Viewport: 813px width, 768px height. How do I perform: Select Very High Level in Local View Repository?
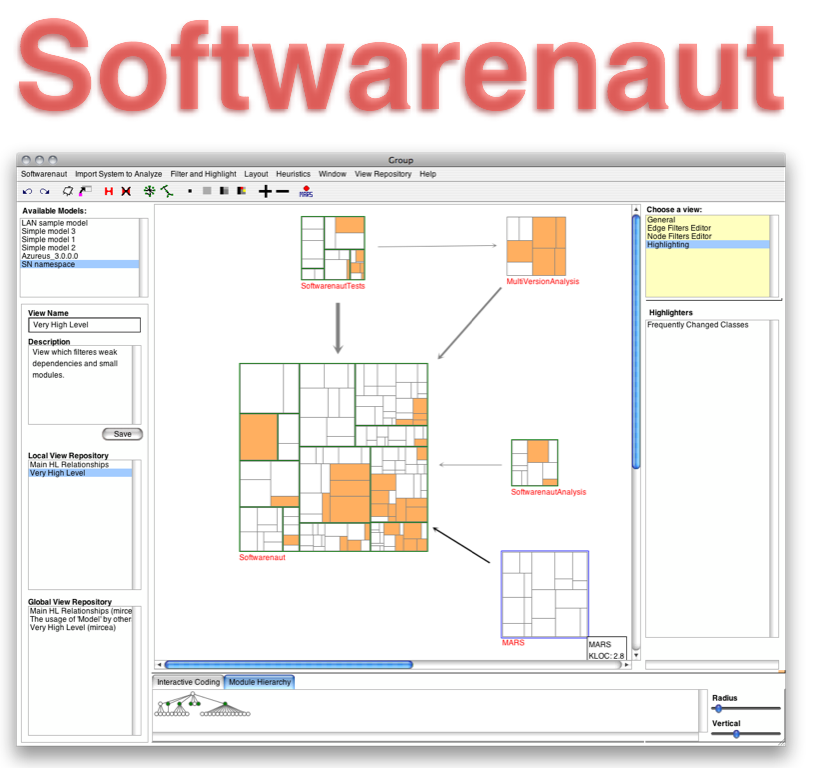tap(80, 473)
